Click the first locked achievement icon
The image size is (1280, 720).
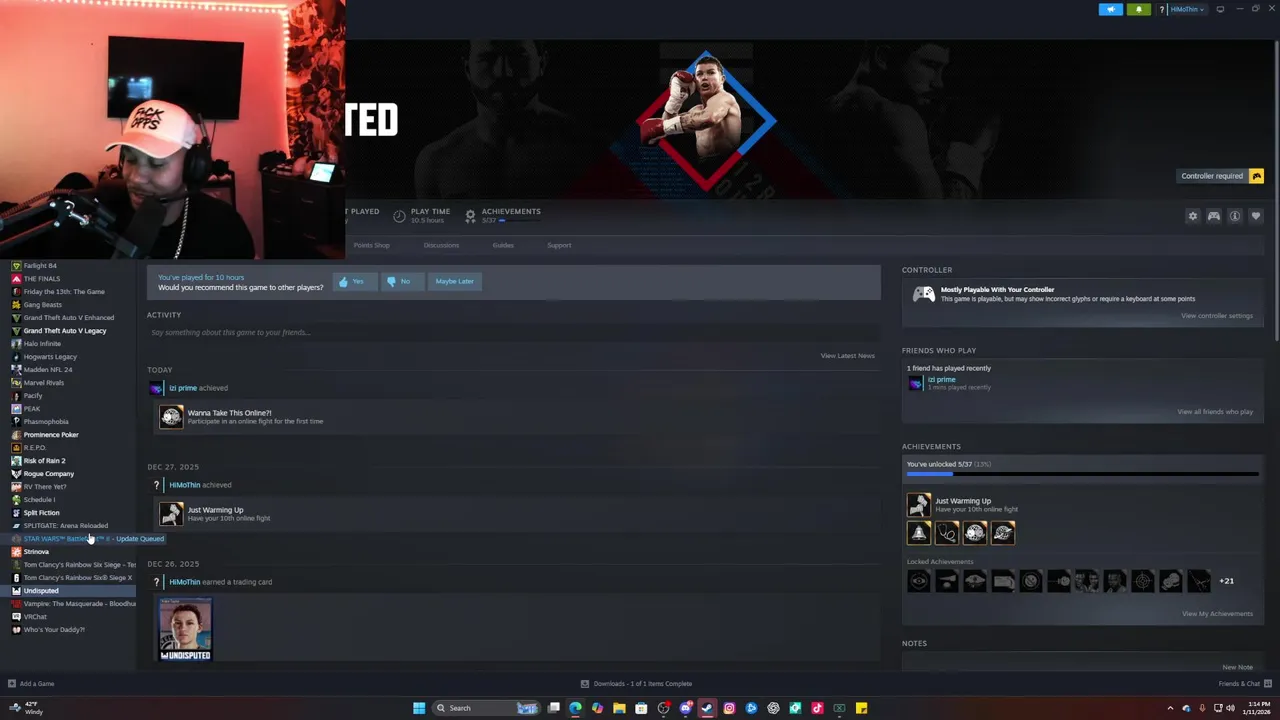pyautogui.click(x=918, y=581)
